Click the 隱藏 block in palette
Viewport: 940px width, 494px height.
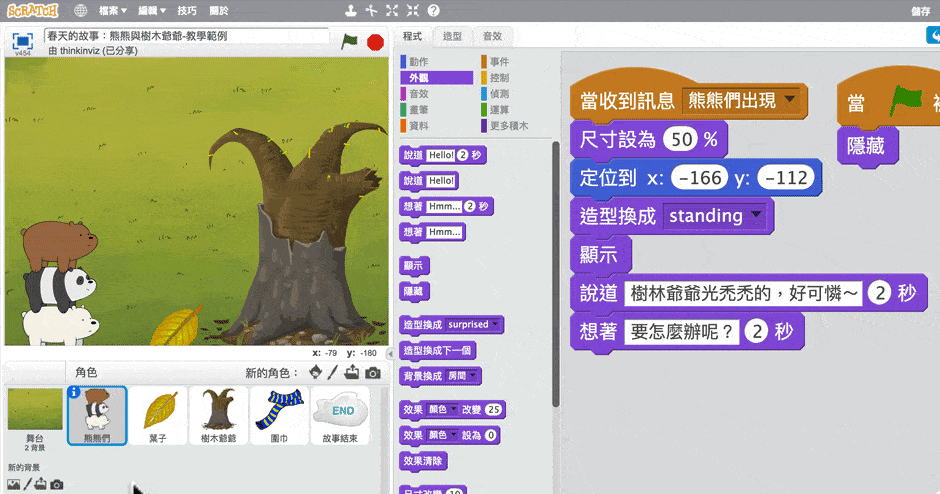pyautogui.click(x=414, y=291)
